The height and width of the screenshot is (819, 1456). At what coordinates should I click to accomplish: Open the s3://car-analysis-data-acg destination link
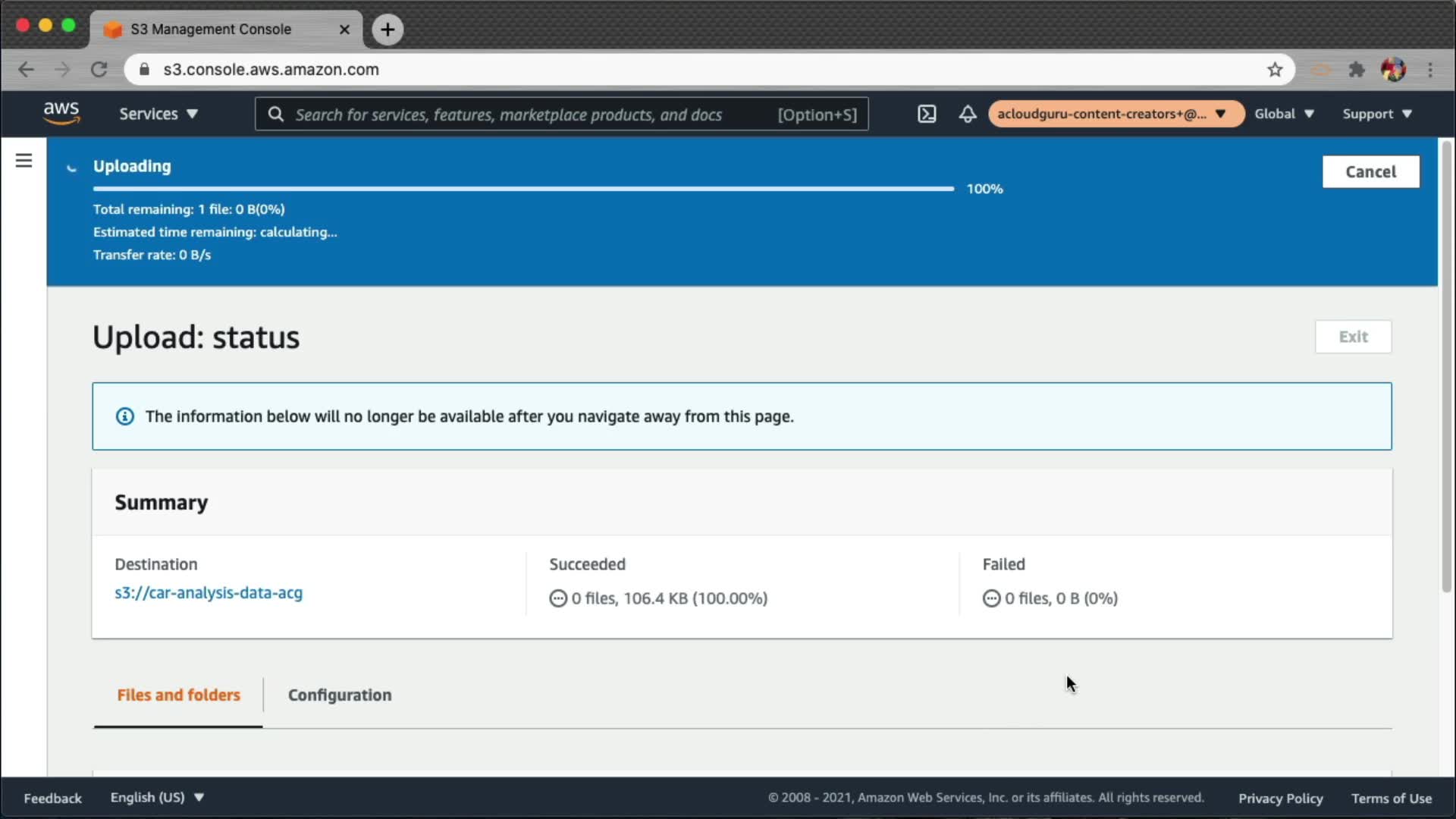[x=209, y=593]
